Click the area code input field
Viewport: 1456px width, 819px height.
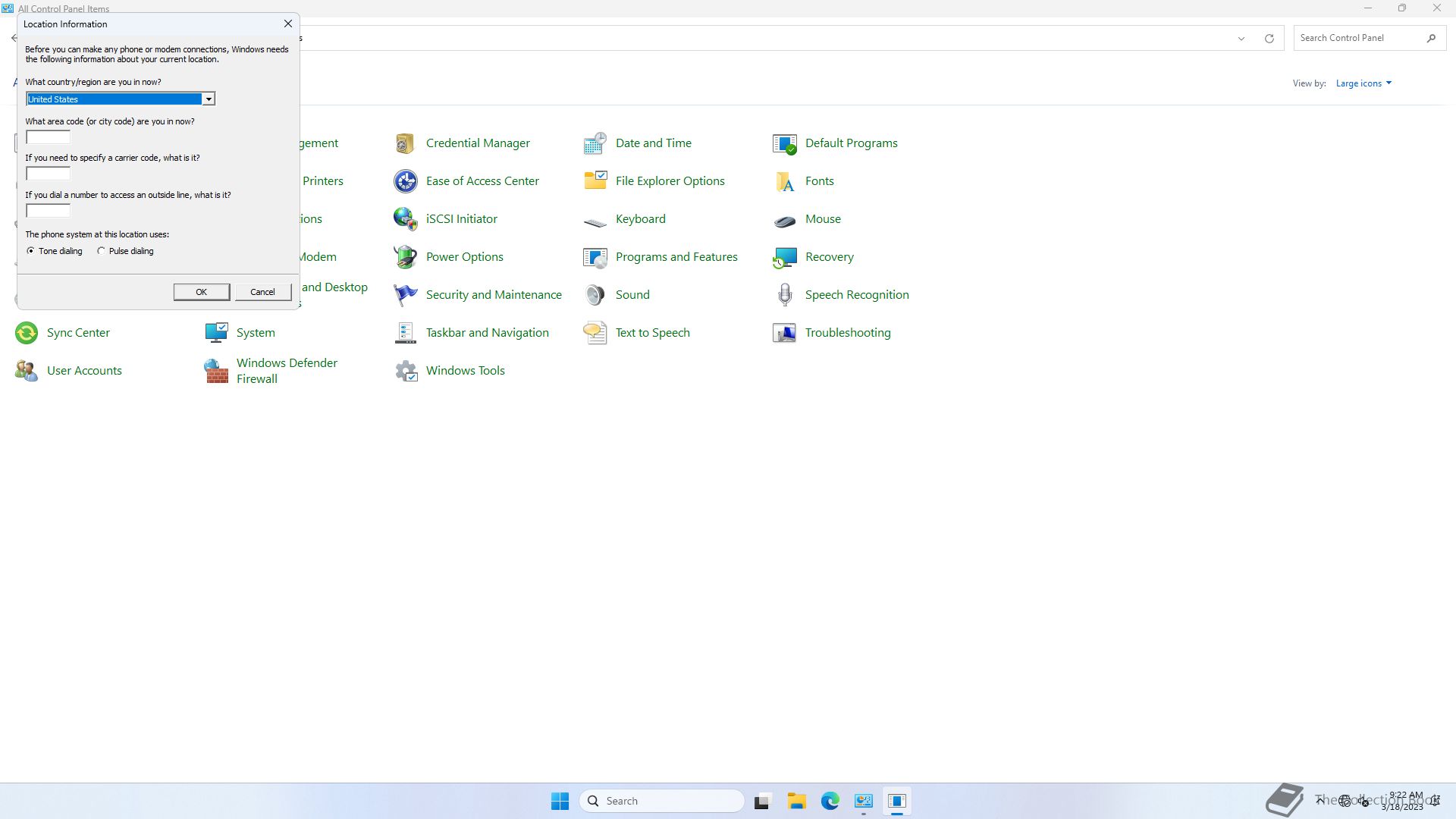48,137
